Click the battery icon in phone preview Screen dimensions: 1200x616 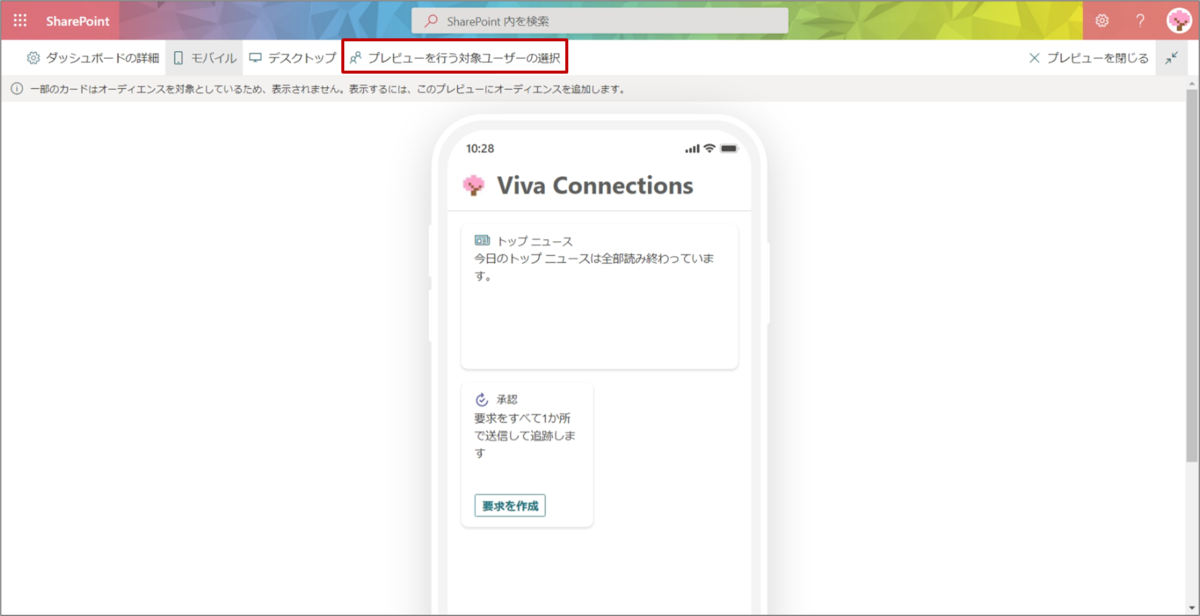(729, 148)
